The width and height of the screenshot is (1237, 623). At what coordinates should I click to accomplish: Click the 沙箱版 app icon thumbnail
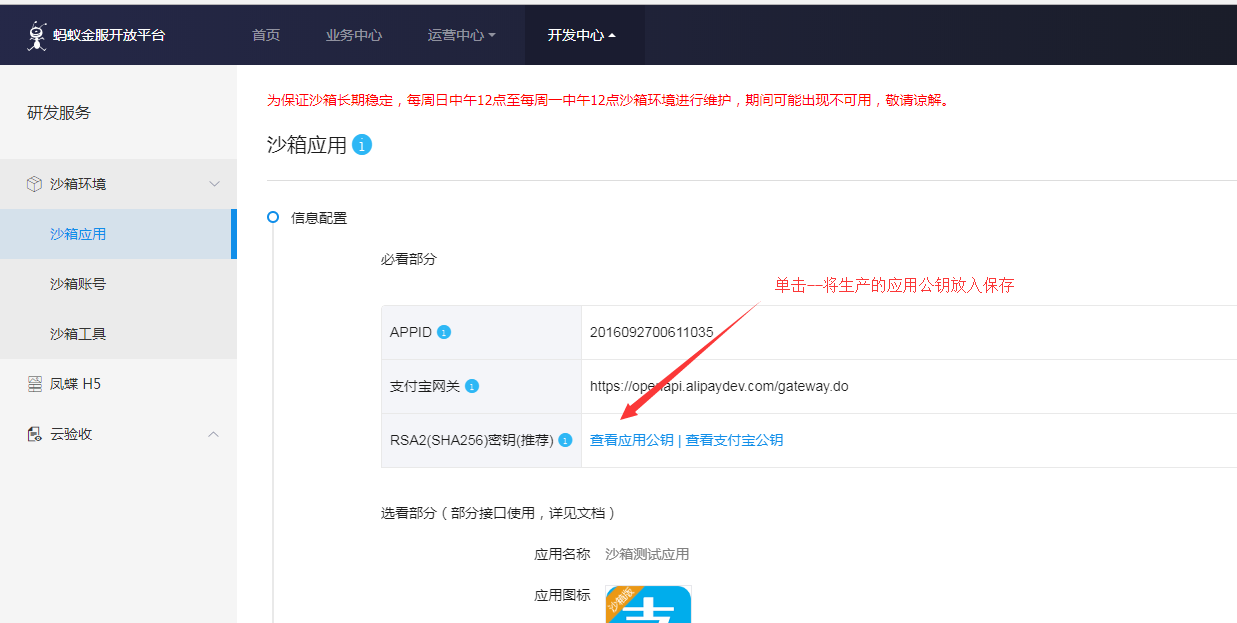click(x=648, y=604)
